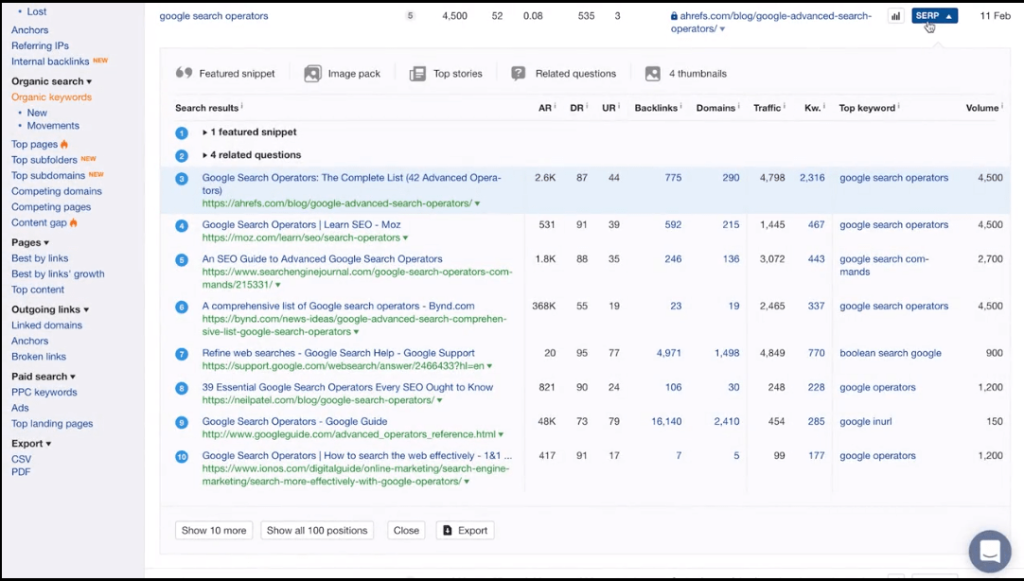
Task: Collapse the Export sidebar section
Action: [x=31, y=443]
